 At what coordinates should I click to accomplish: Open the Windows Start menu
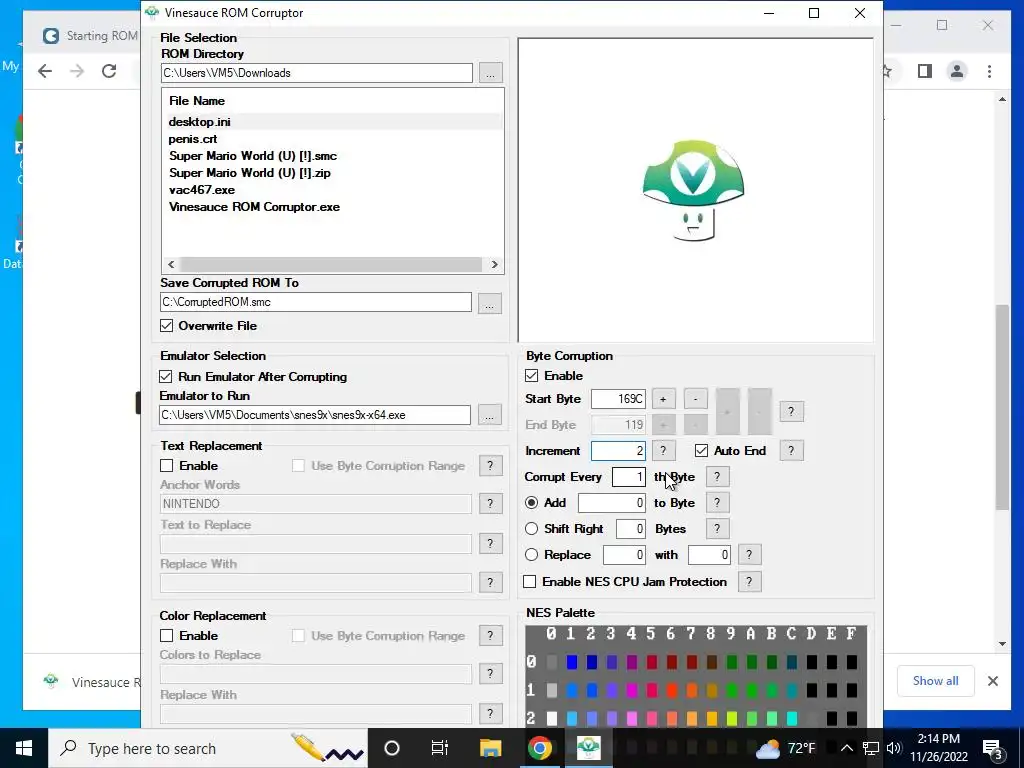coord(24,748)
